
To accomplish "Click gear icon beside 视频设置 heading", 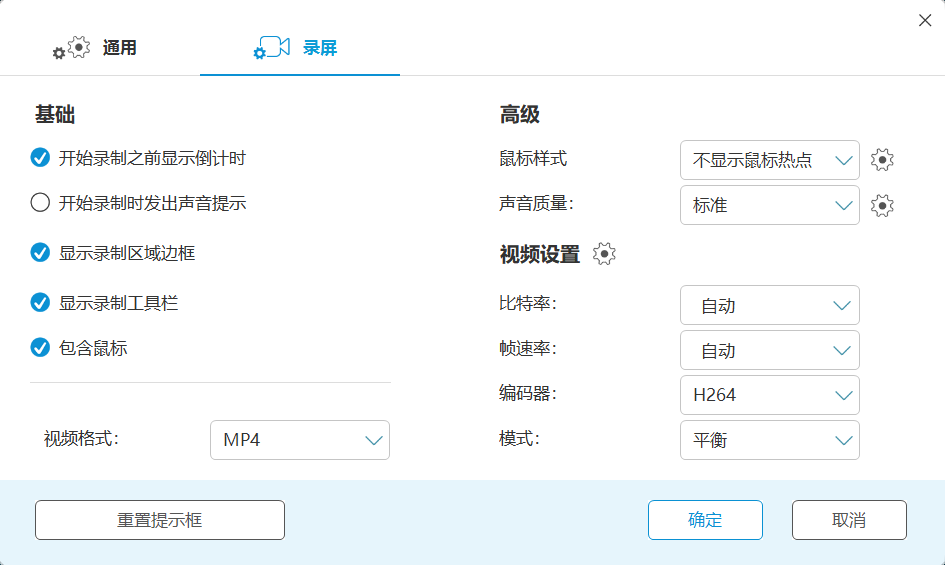I will 604,254.
